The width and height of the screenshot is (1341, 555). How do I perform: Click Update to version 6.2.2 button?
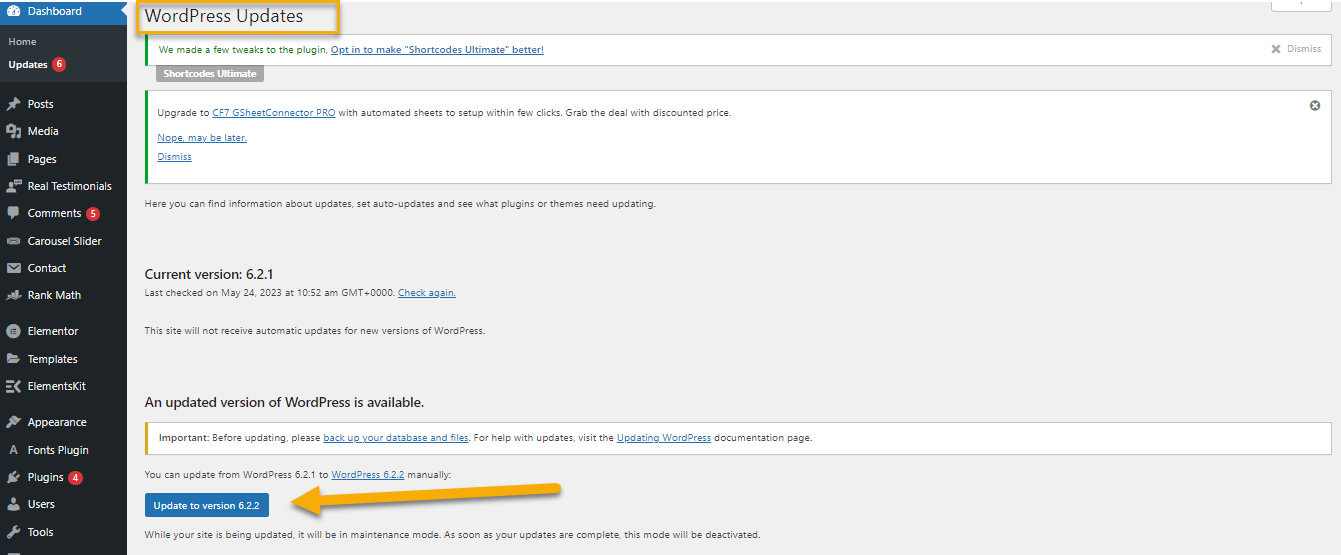(x=206, y=505)
